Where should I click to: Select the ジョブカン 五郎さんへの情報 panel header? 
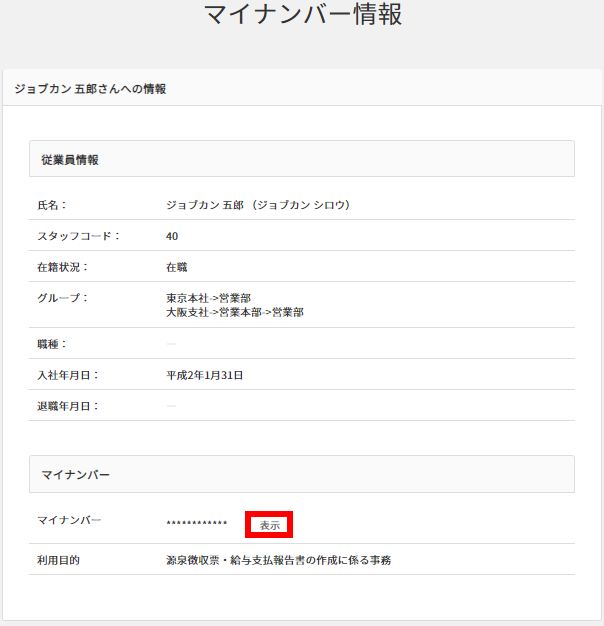(x=90, y=89)
